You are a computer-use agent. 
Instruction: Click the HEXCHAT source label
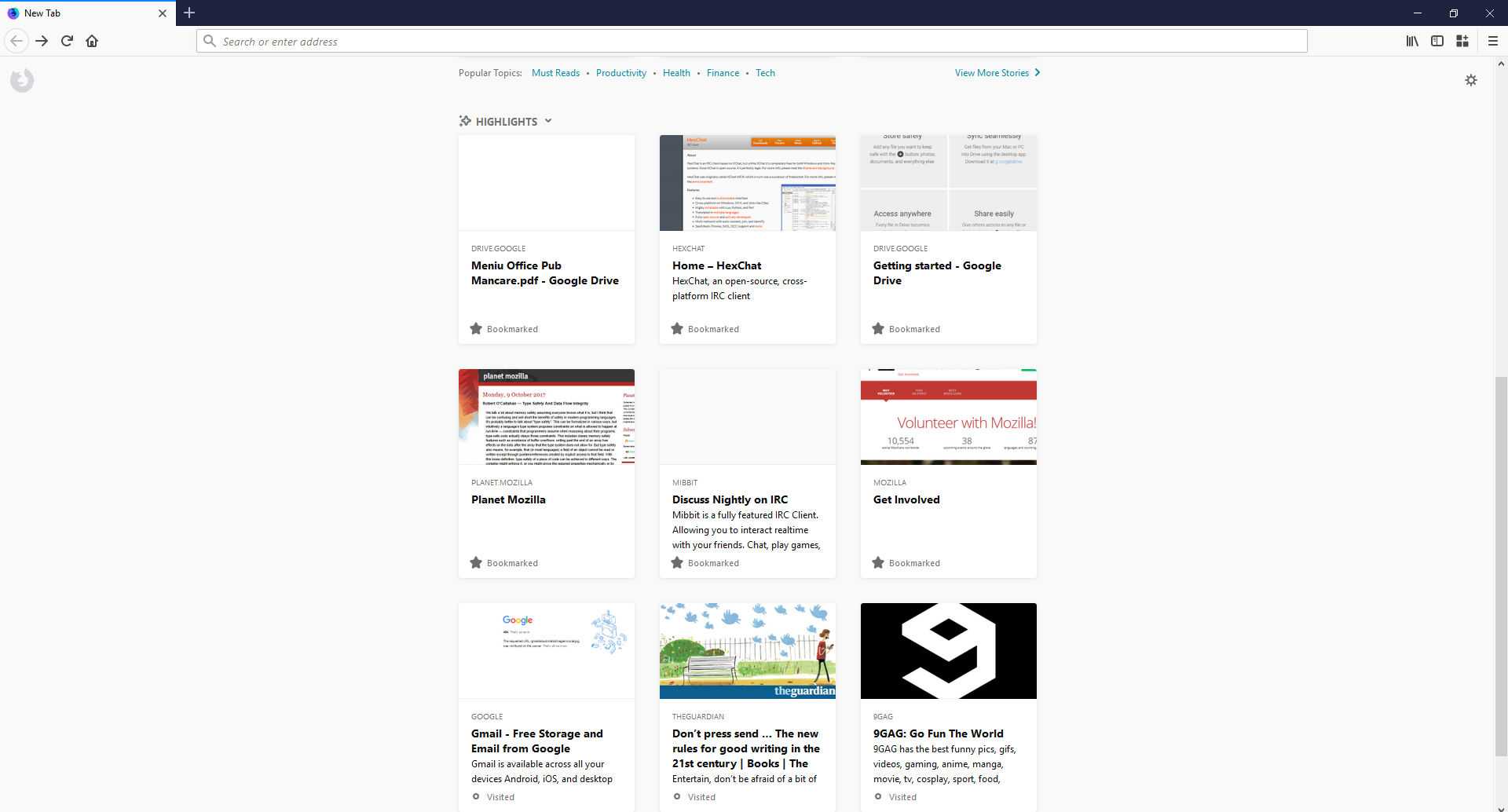688,249
